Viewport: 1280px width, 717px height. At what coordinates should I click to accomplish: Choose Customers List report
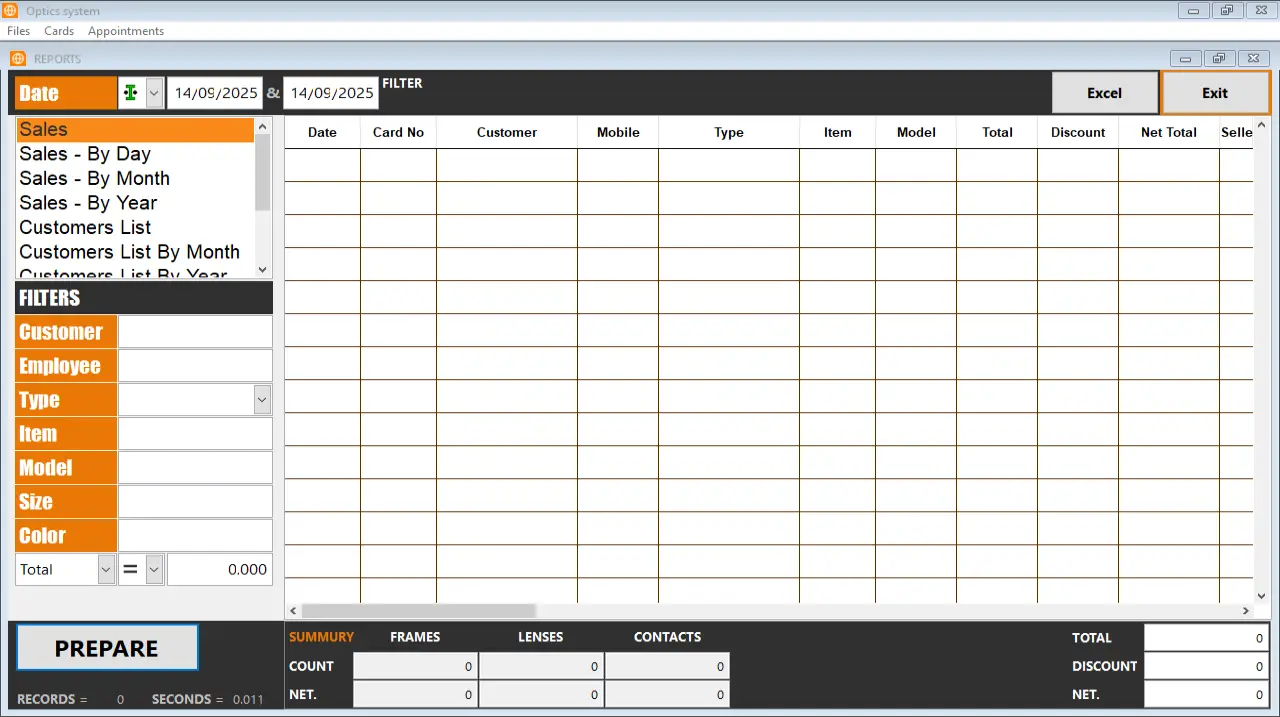tap(86, 228)
